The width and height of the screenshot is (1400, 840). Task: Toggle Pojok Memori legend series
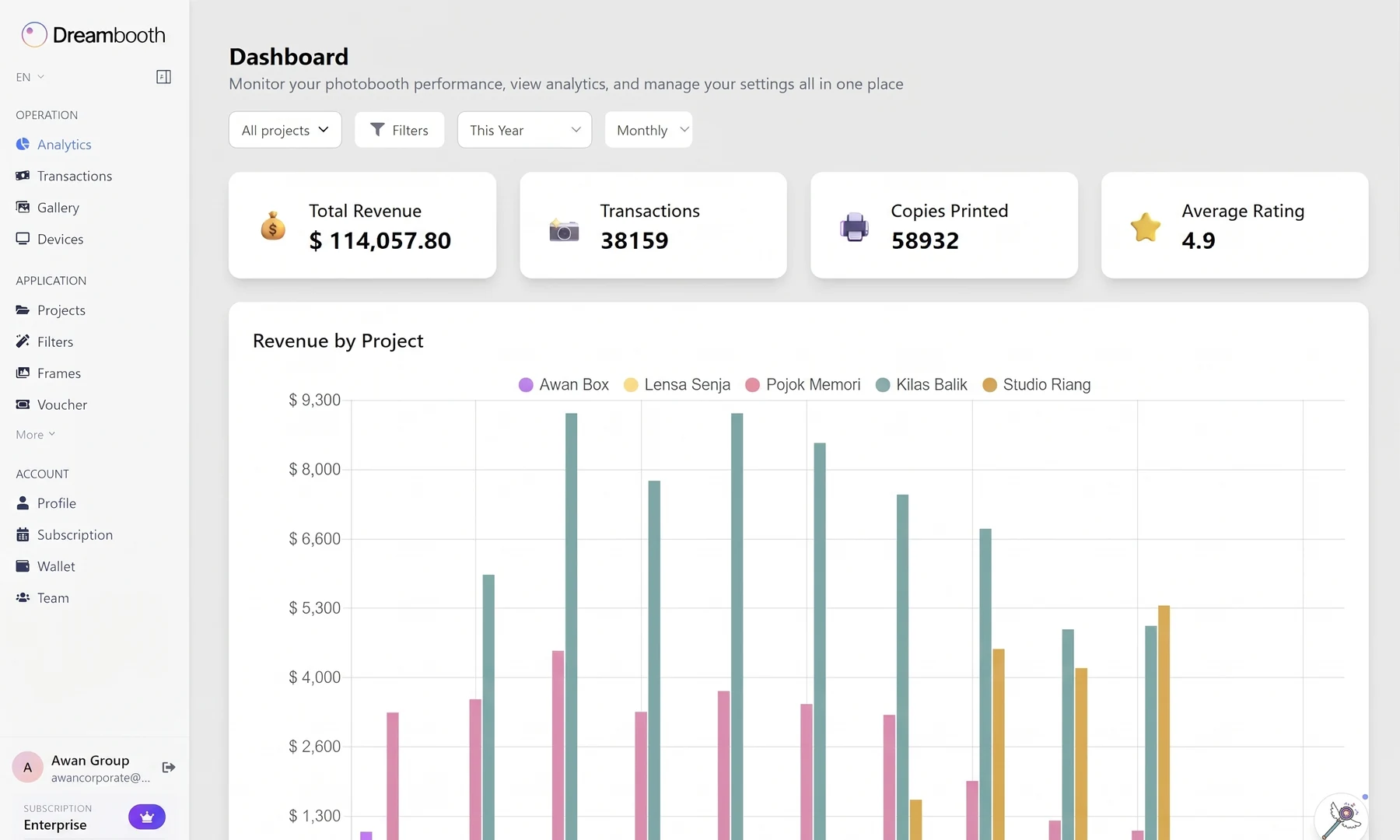[803, 385]
